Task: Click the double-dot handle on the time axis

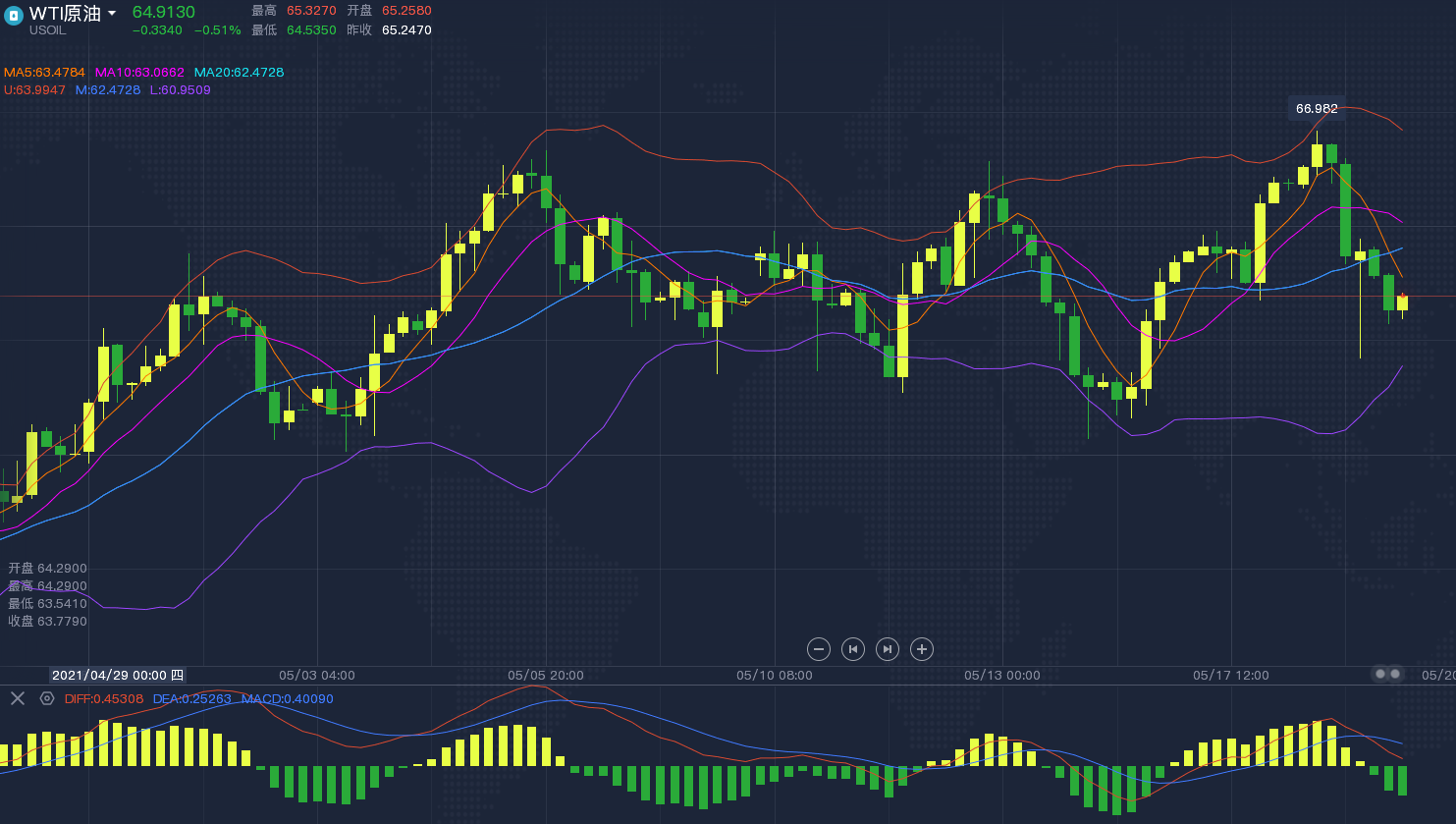Action: click(x=1387, y=674)
